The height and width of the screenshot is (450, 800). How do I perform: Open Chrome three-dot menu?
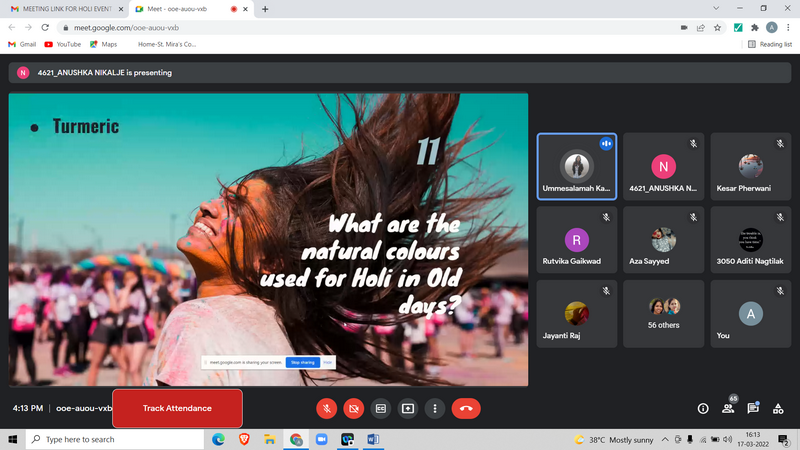coord(788,28)
